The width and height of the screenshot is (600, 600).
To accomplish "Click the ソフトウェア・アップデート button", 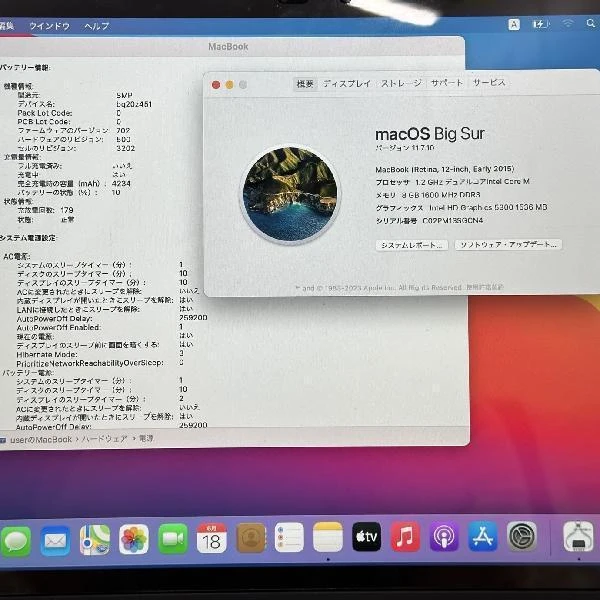I will (508, 245).
